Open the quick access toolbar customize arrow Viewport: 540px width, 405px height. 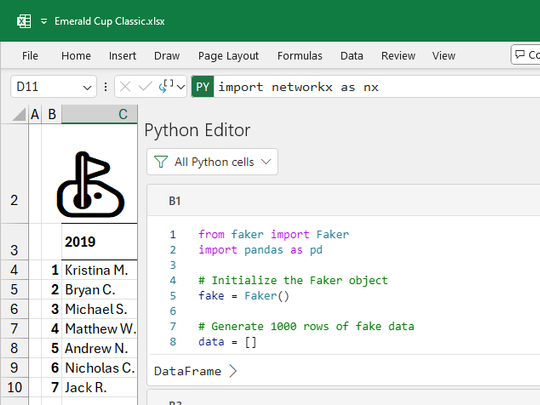(44, 21)
